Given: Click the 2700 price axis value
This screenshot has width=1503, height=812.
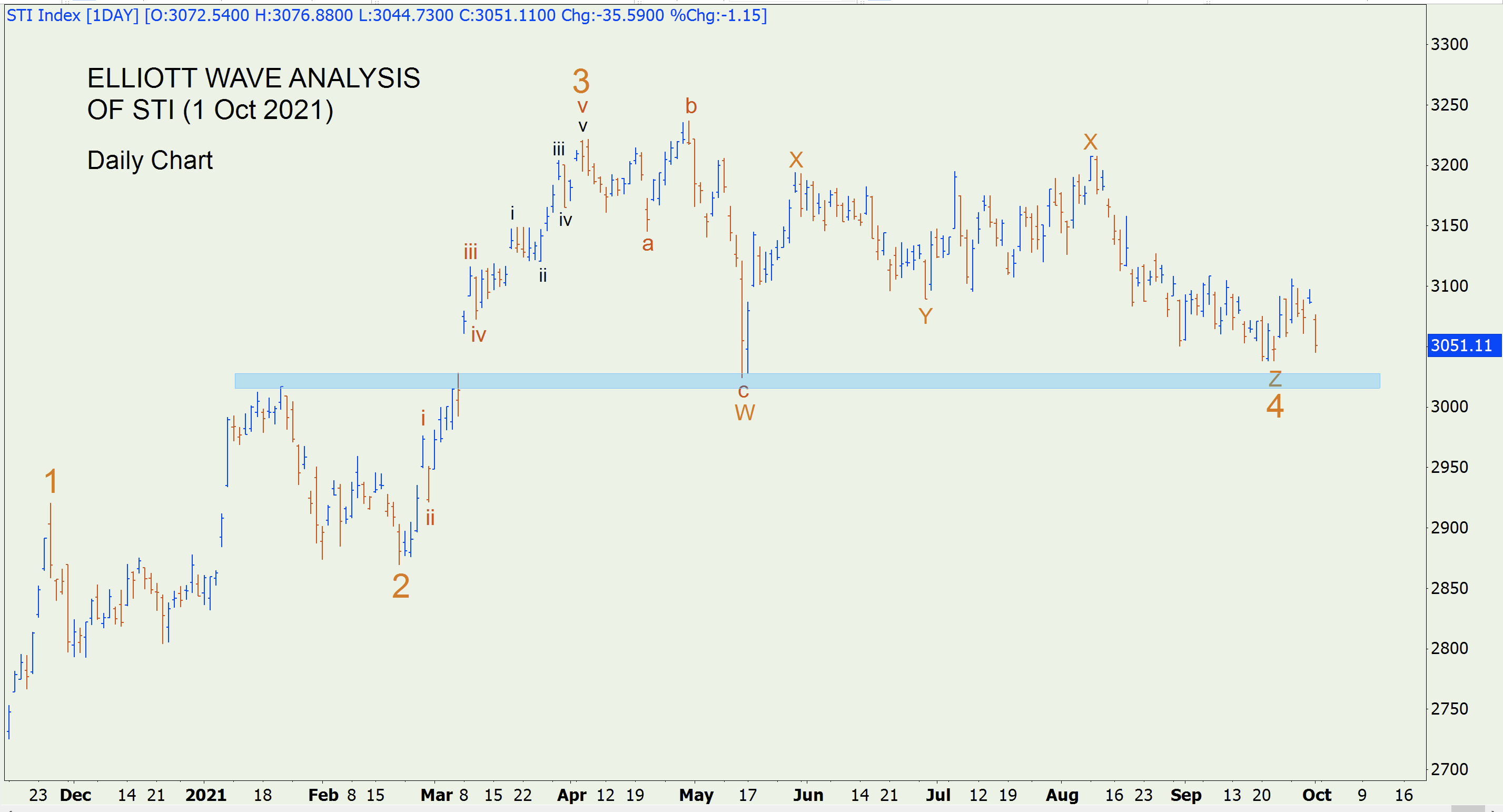Looking at the screenshot, I should pos(1449,769).
